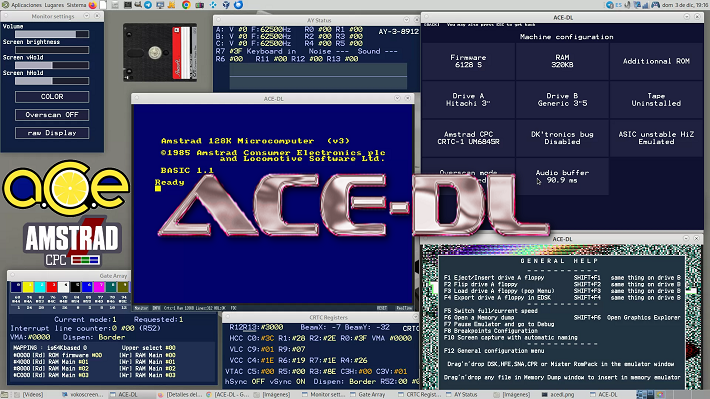Open the Aplicaciones menu
The image size is (710, 399).
point(26,5)
